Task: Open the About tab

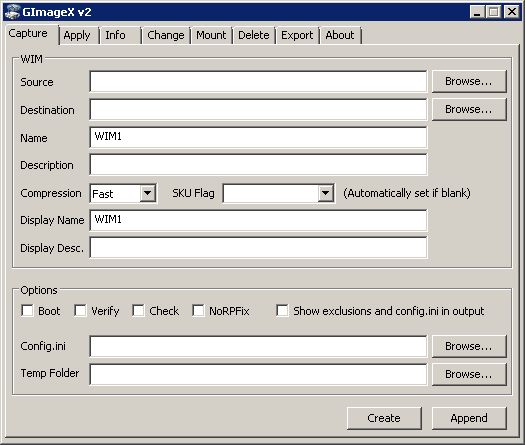Action: [340, 35]
